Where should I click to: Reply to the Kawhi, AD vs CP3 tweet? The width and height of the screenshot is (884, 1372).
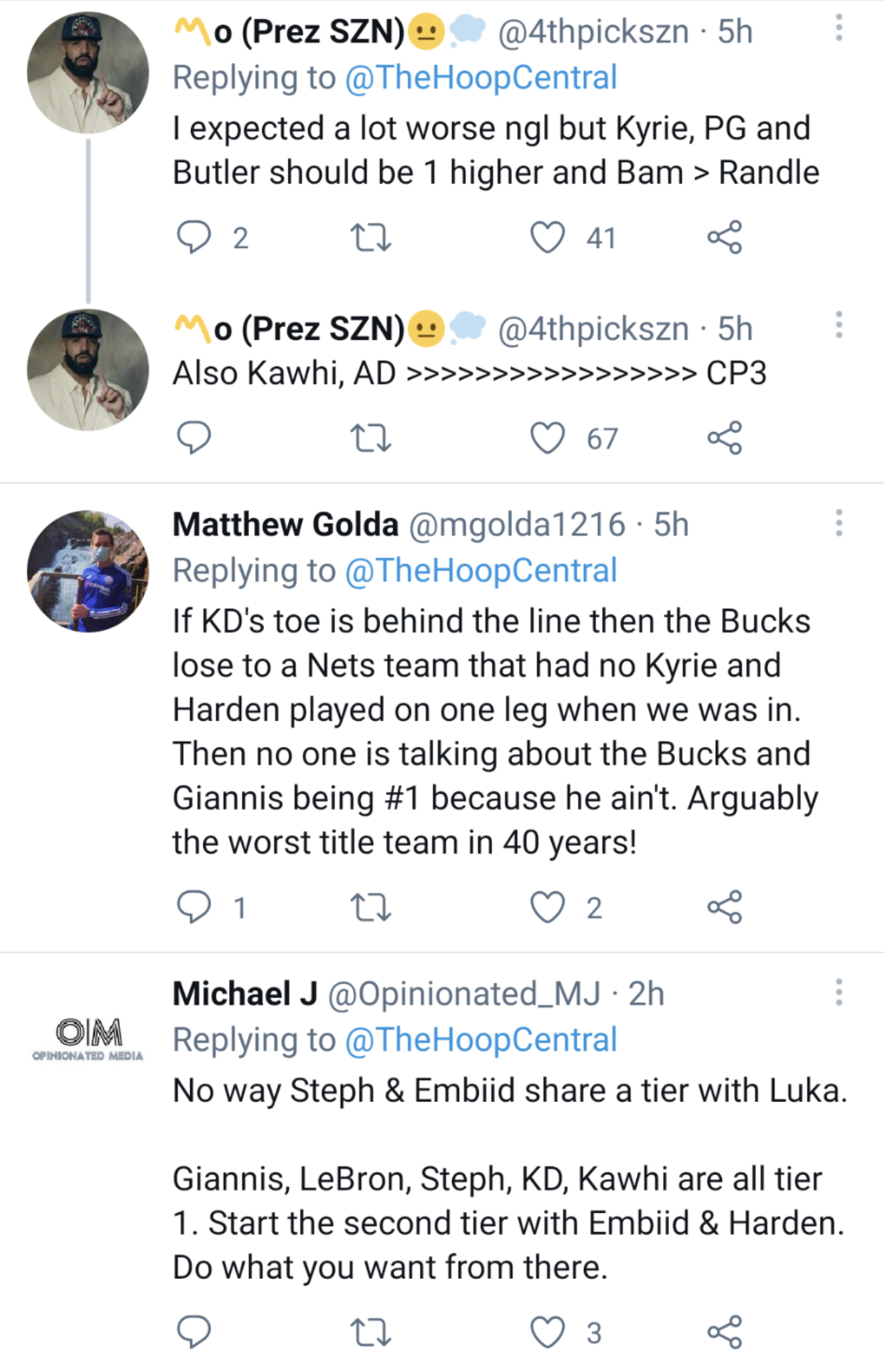click(x=194, y=438)
